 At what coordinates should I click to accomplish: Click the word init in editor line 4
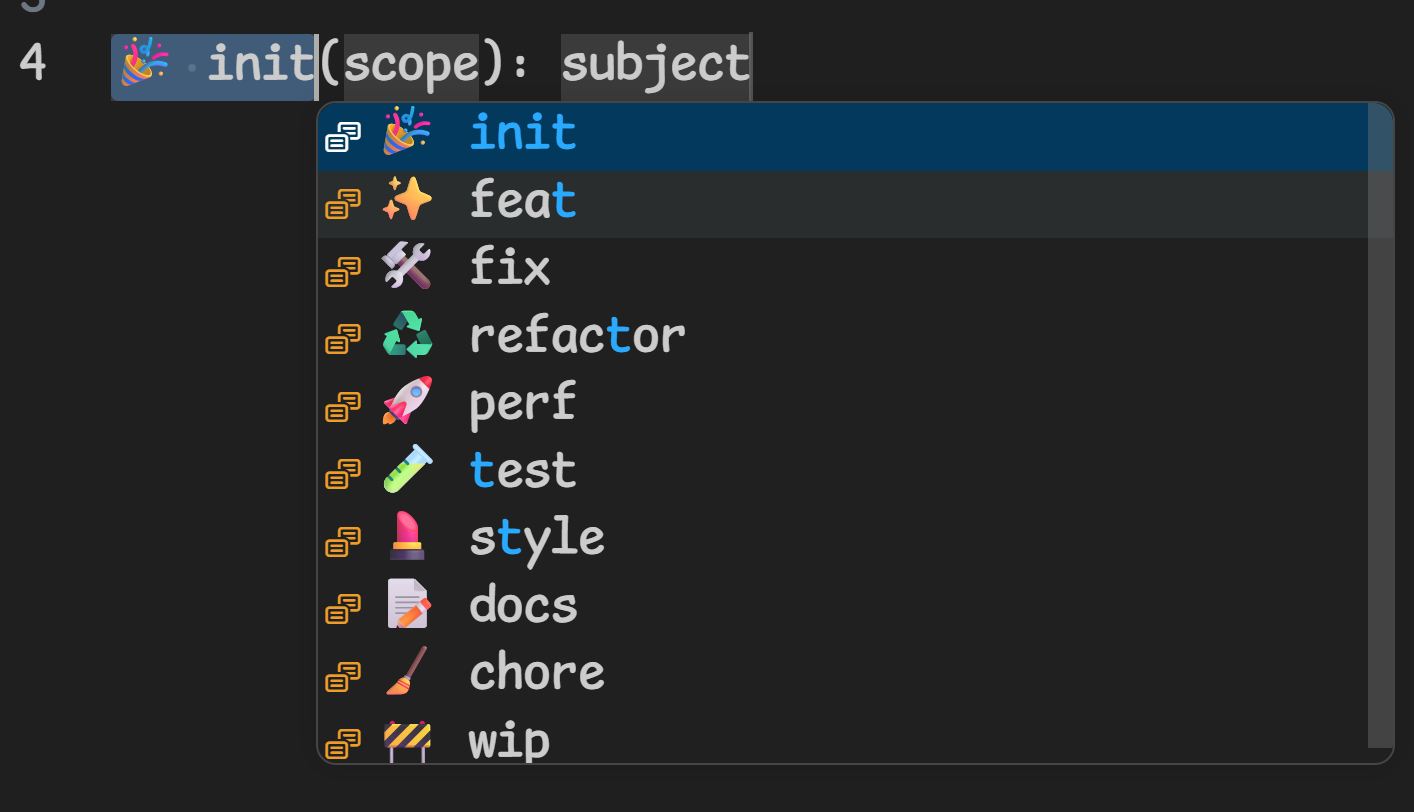point(261,65)
